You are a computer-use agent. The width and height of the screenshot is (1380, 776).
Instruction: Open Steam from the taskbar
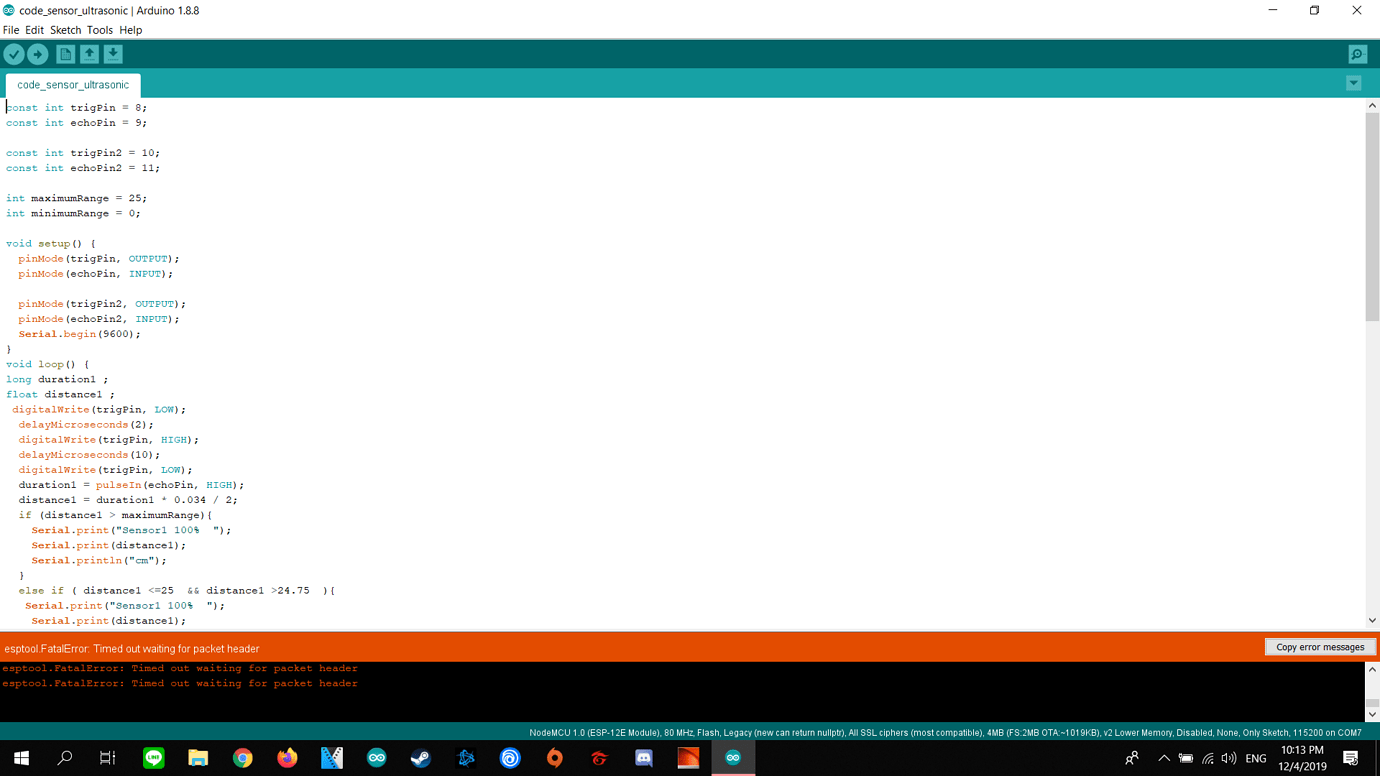point(421,758)
